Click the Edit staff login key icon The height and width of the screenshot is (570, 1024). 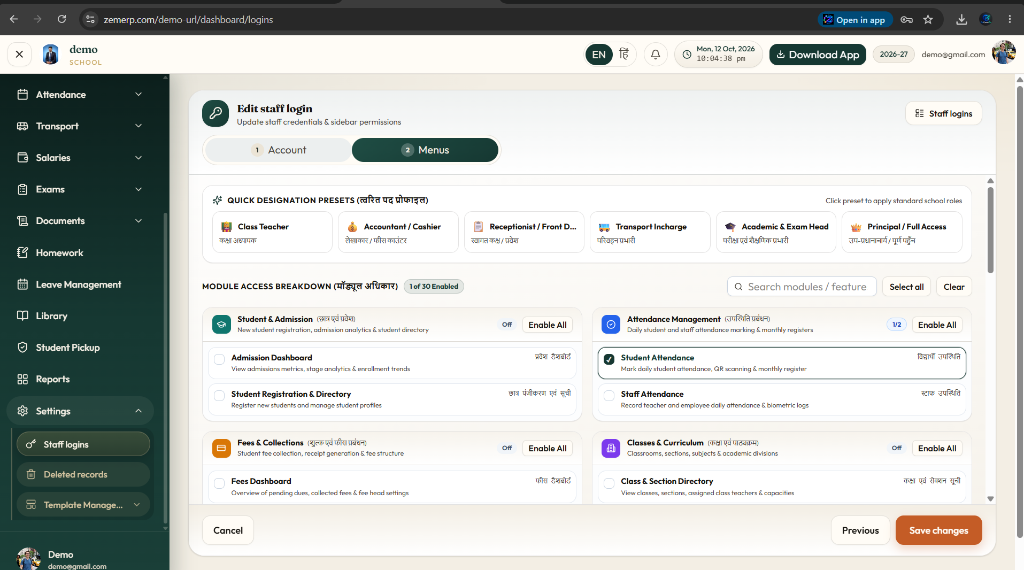click(216, 113)
